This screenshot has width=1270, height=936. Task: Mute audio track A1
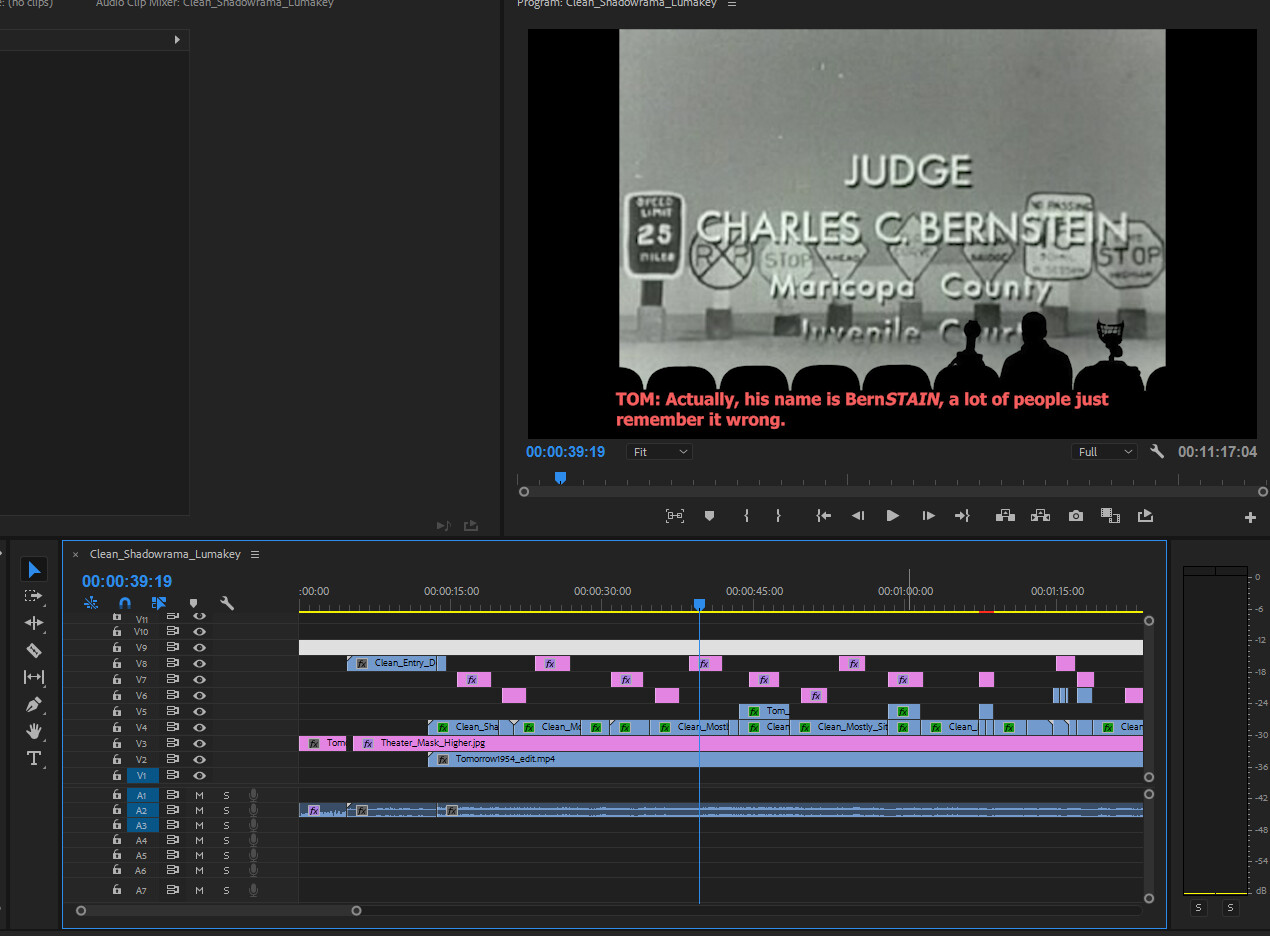pos(199,795)
